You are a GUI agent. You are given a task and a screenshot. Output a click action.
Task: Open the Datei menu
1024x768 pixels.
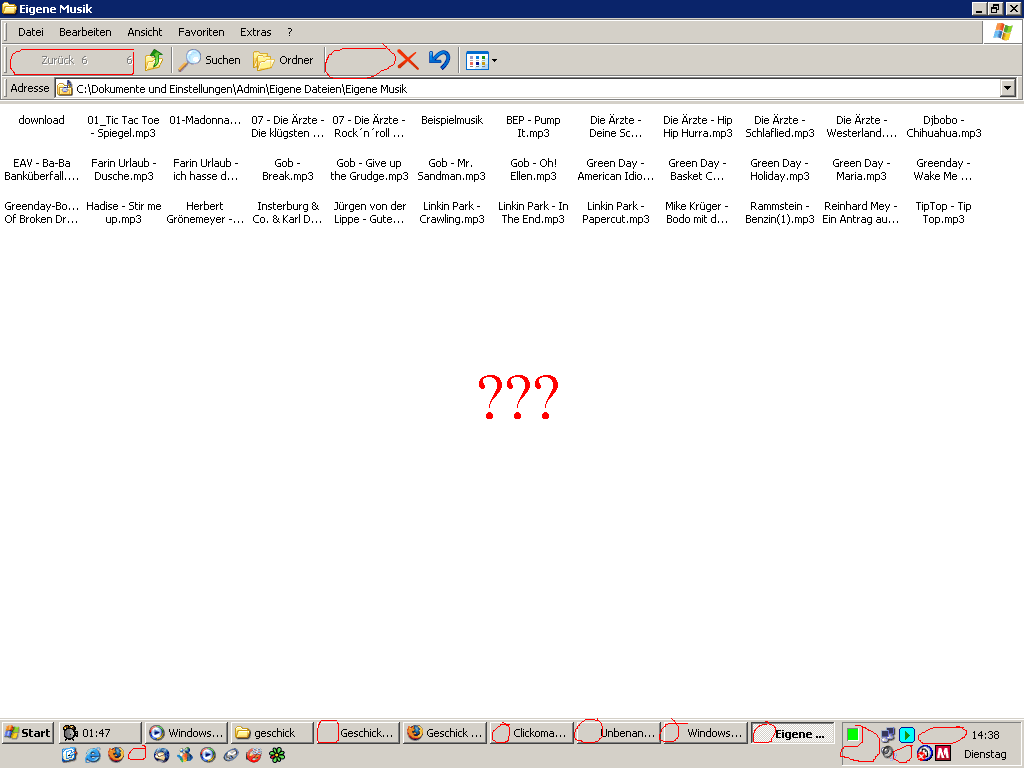pos(31,32)
